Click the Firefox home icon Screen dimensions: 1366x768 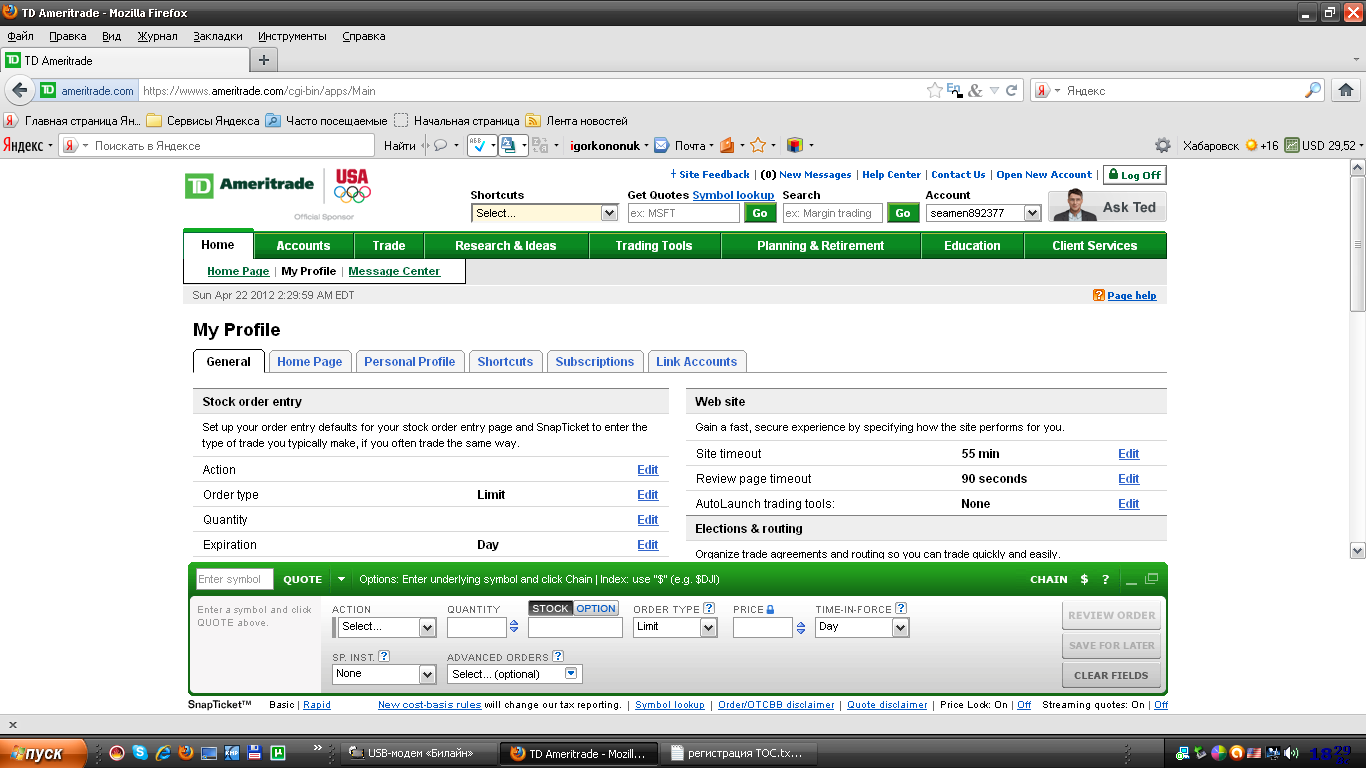tap(1345, 90)
